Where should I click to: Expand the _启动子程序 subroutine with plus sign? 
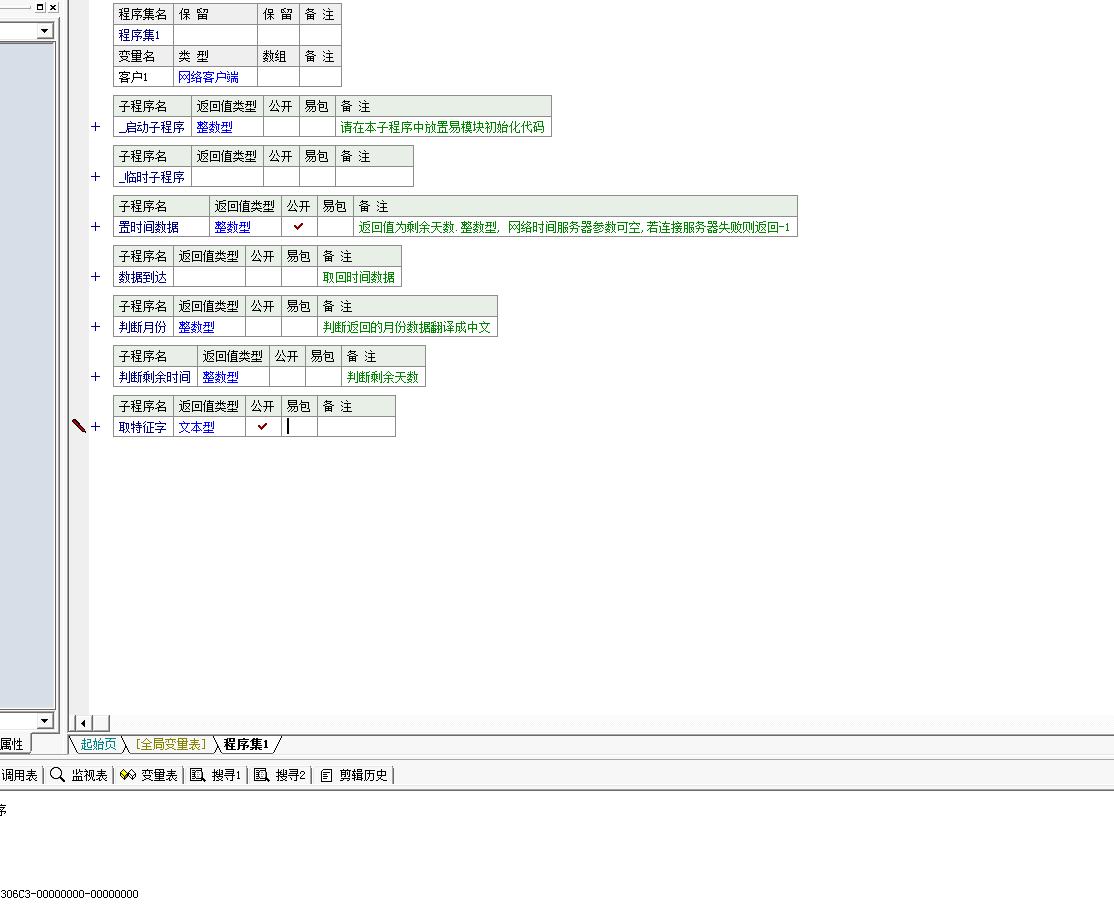(96, 127)
